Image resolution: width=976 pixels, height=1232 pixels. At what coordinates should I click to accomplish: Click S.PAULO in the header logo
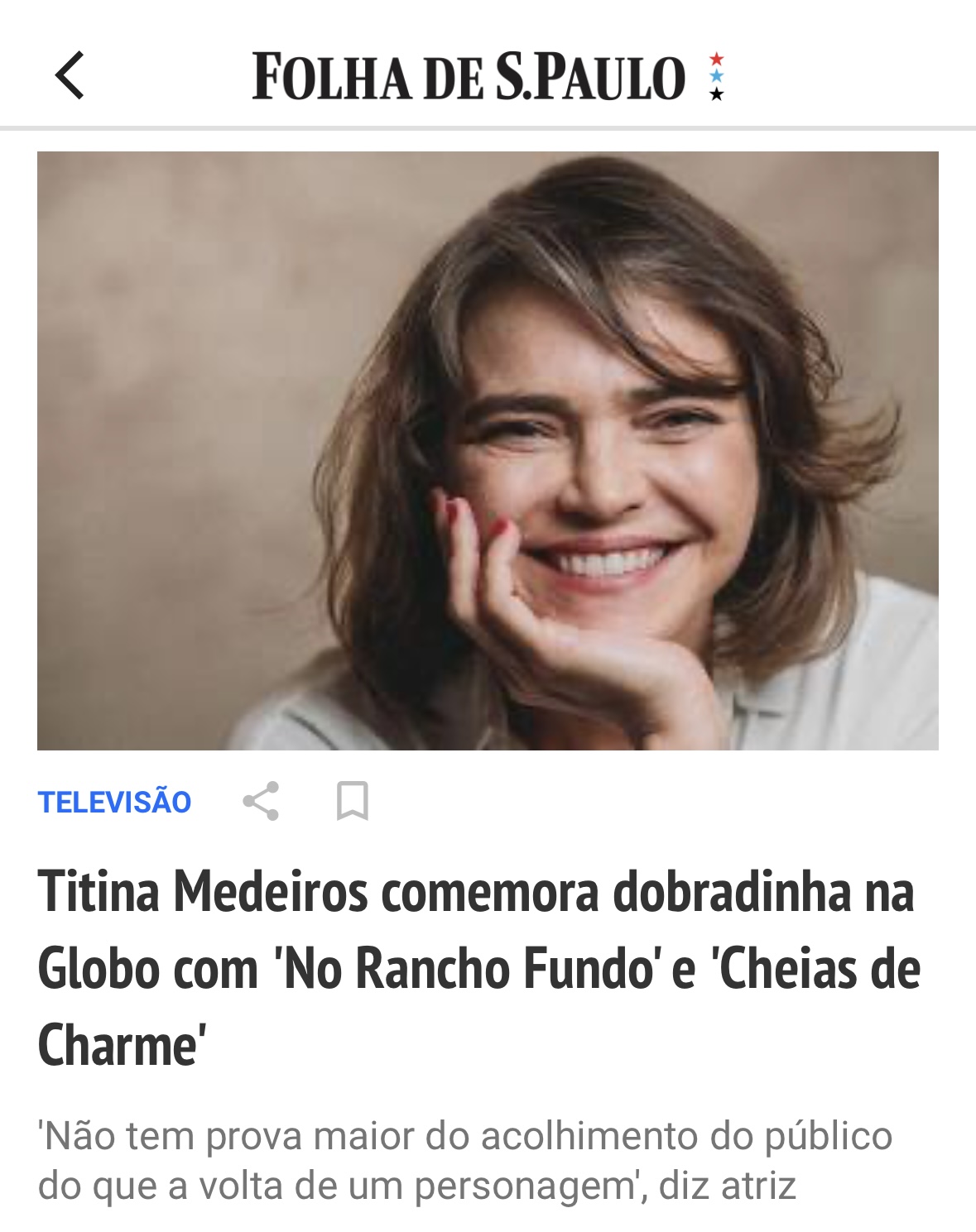tap(589, 77)
